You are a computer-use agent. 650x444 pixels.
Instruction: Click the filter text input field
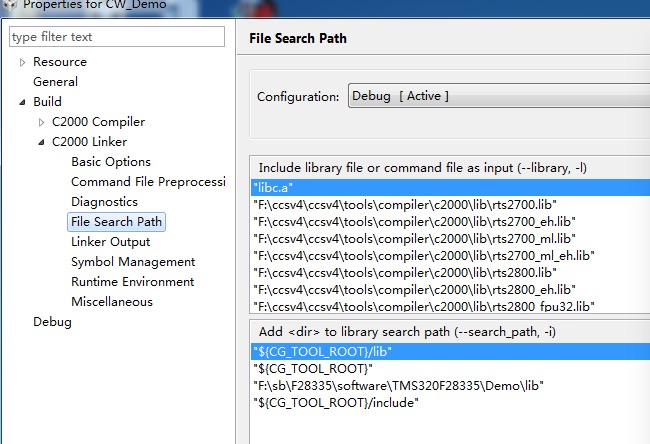coord(117,37)
